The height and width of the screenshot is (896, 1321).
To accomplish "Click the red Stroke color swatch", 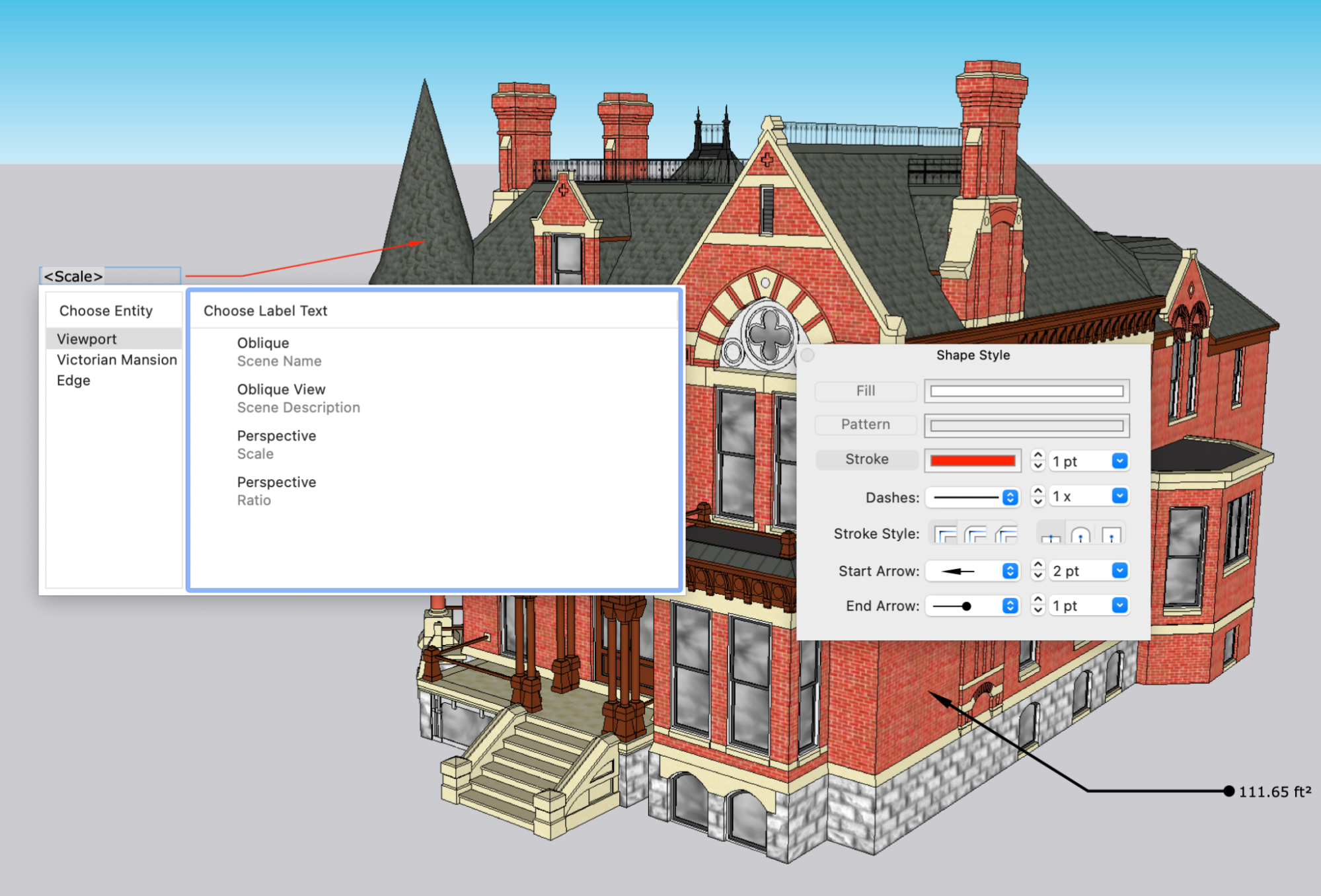I will point(972,461).
